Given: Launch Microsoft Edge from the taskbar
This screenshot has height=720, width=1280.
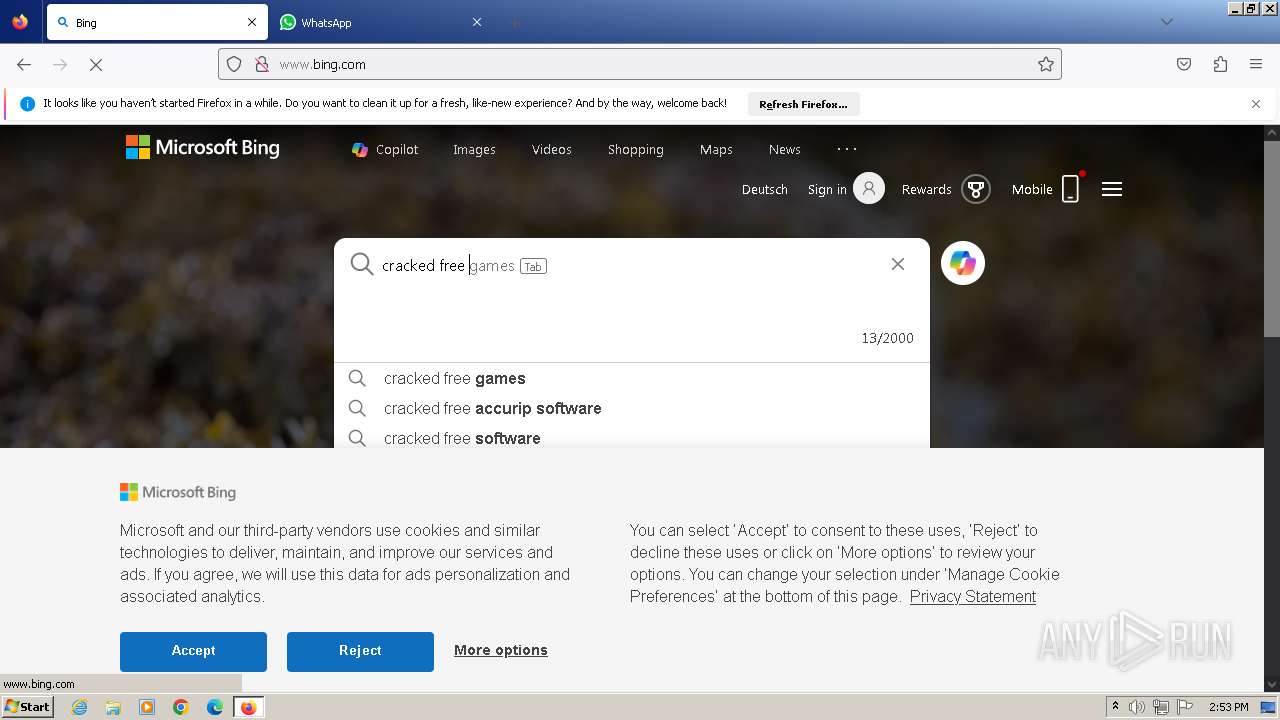Looking at the screenshot, I should (215, 707).
